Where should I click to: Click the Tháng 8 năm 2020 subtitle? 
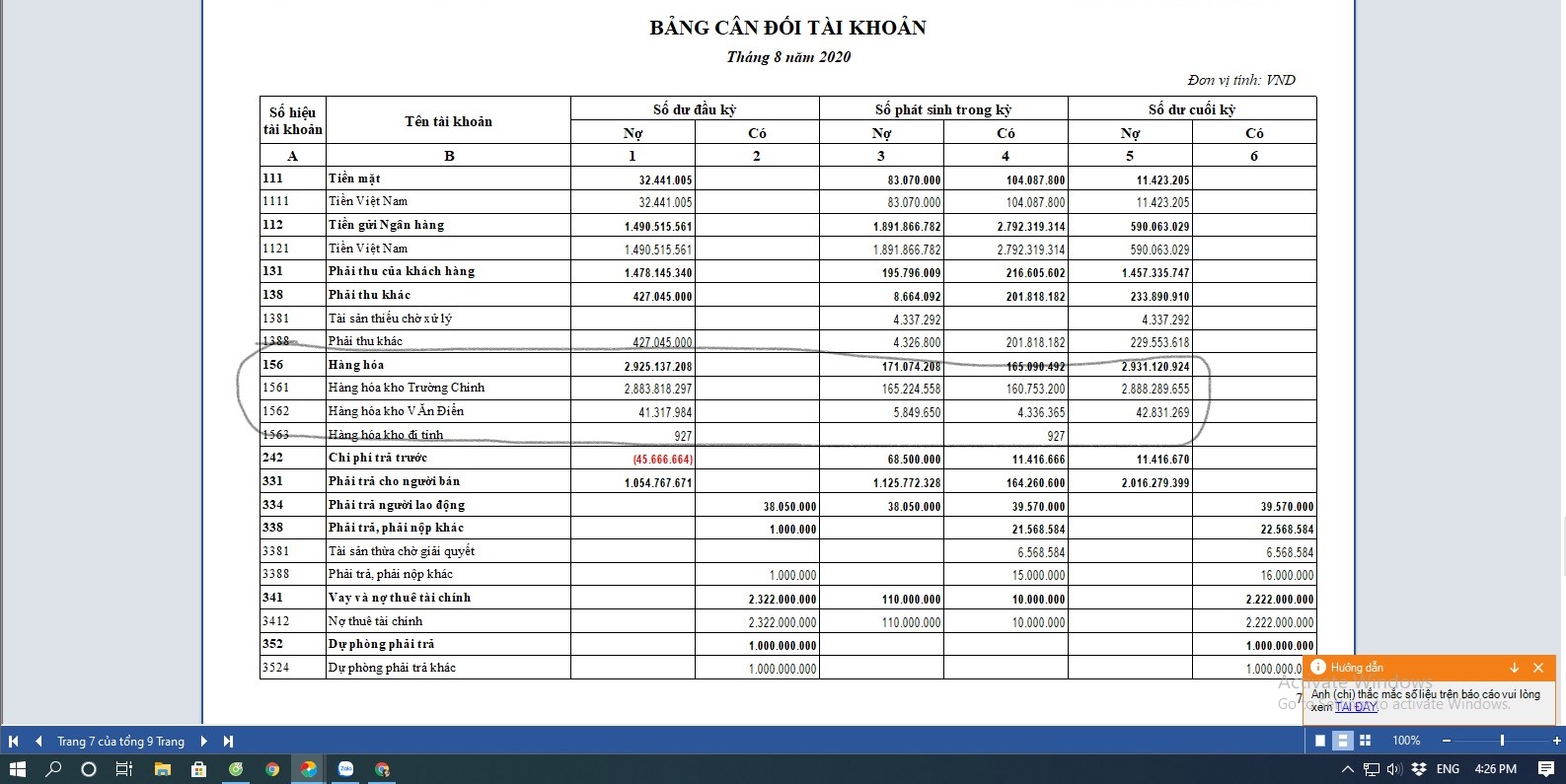point(788,57)
